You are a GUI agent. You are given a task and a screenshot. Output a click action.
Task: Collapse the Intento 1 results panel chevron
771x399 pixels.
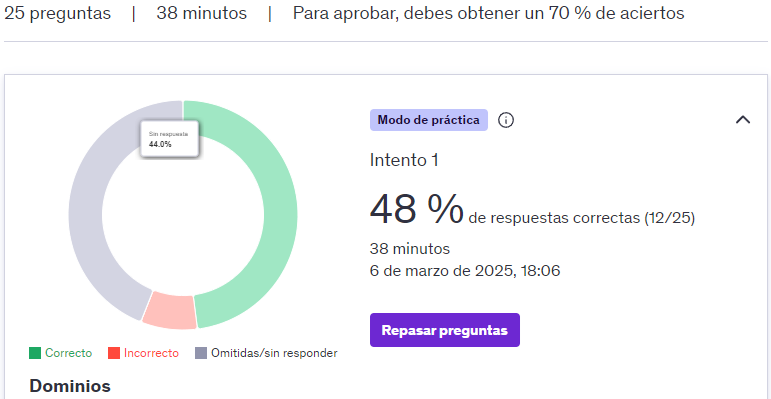[742, 120]
